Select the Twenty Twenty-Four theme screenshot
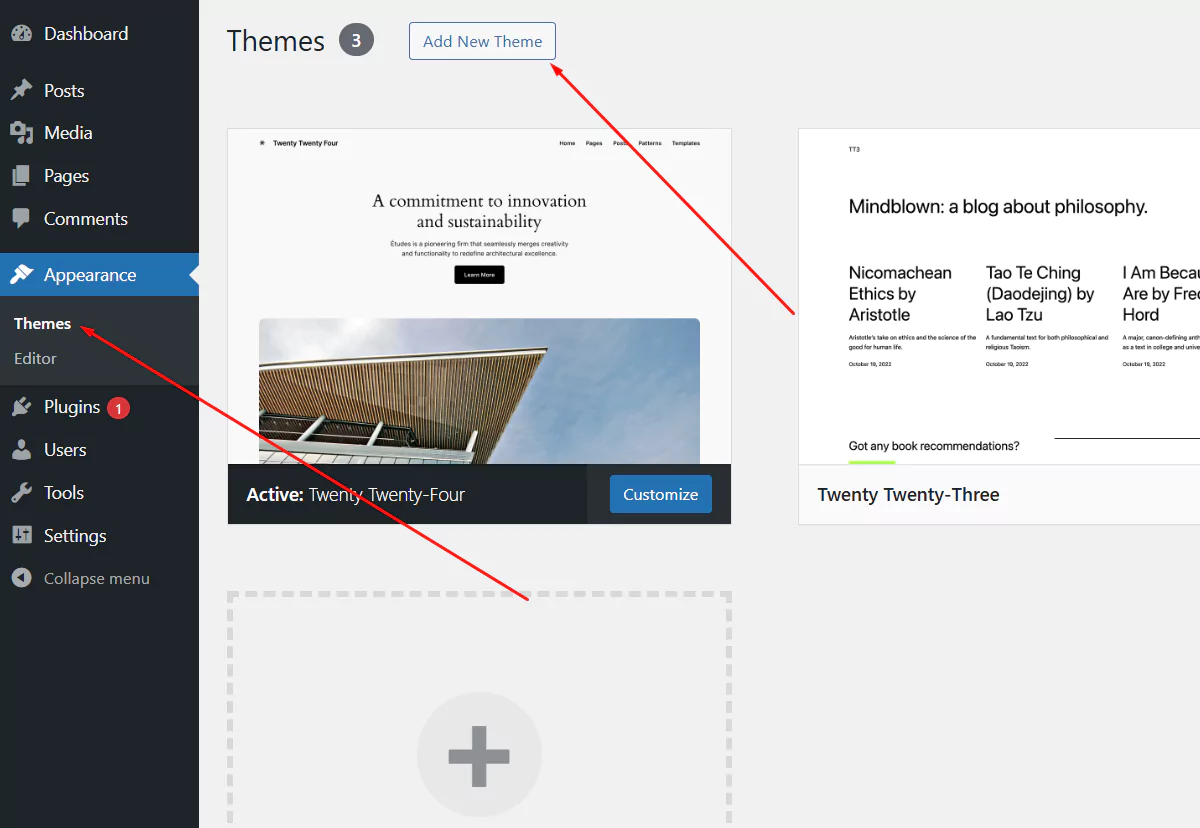This screenshot has width=1200, height=828. [479, 296]
